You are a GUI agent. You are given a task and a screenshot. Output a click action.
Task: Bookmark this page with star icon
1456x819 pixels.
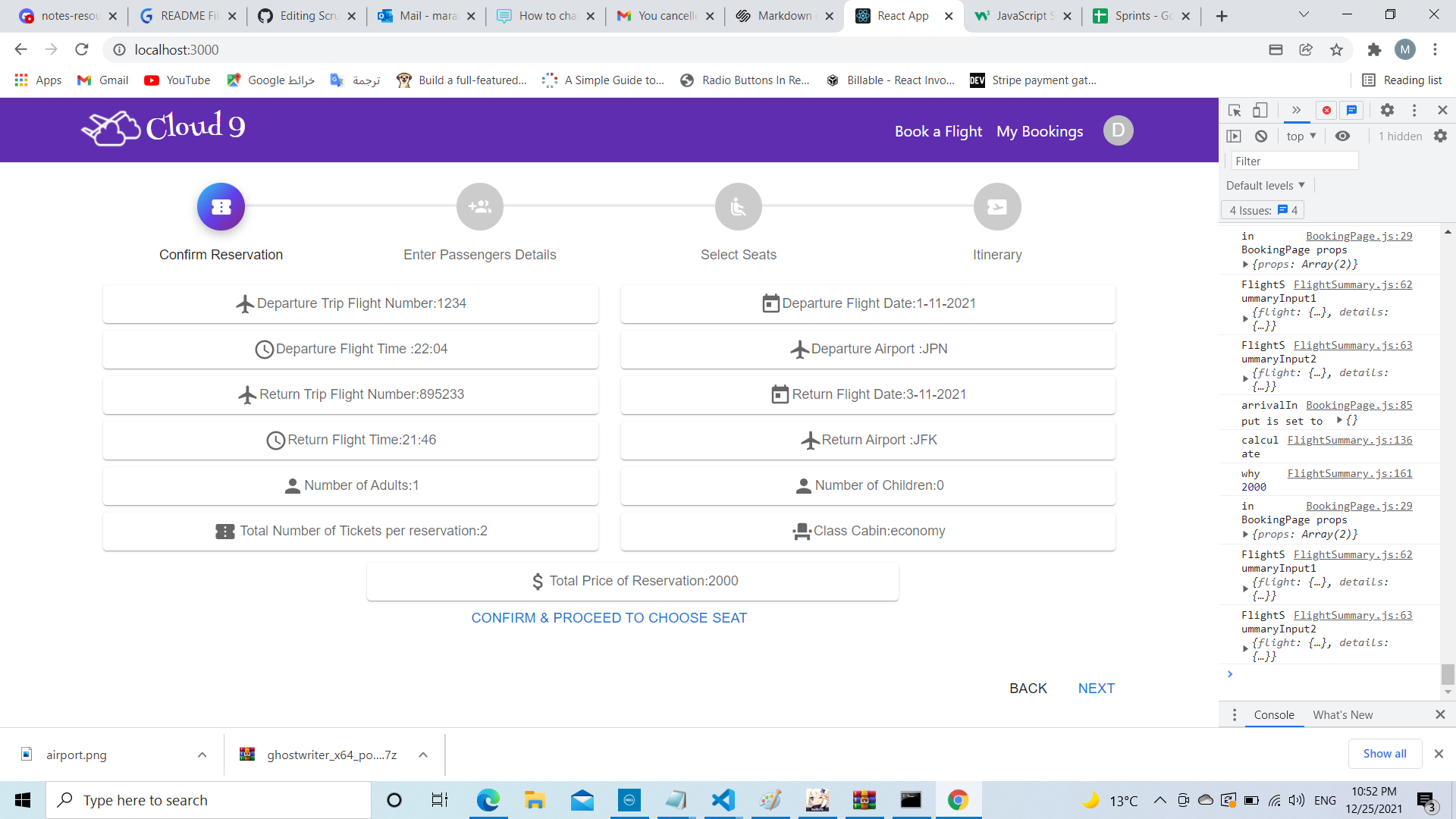1336,50
